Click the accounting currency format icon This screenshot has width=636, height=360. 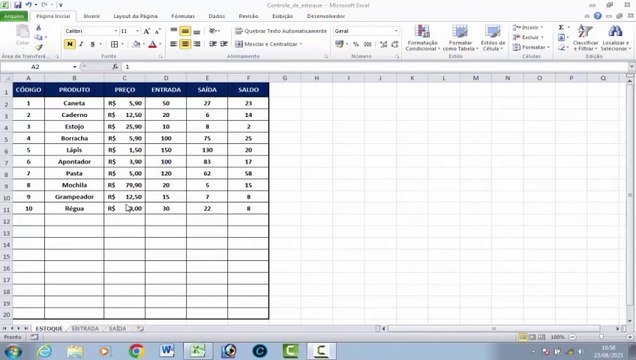pos(339,44)
